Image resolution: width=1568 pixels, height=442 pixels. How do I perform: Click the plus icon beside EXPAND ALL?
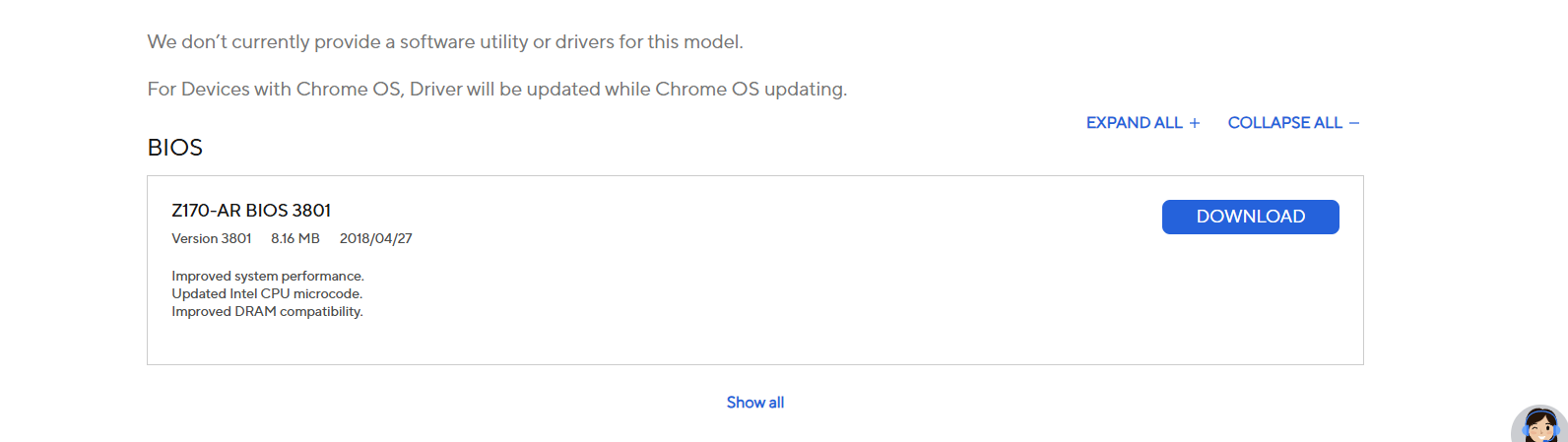pyautogui.click(x=1195, y=123)
